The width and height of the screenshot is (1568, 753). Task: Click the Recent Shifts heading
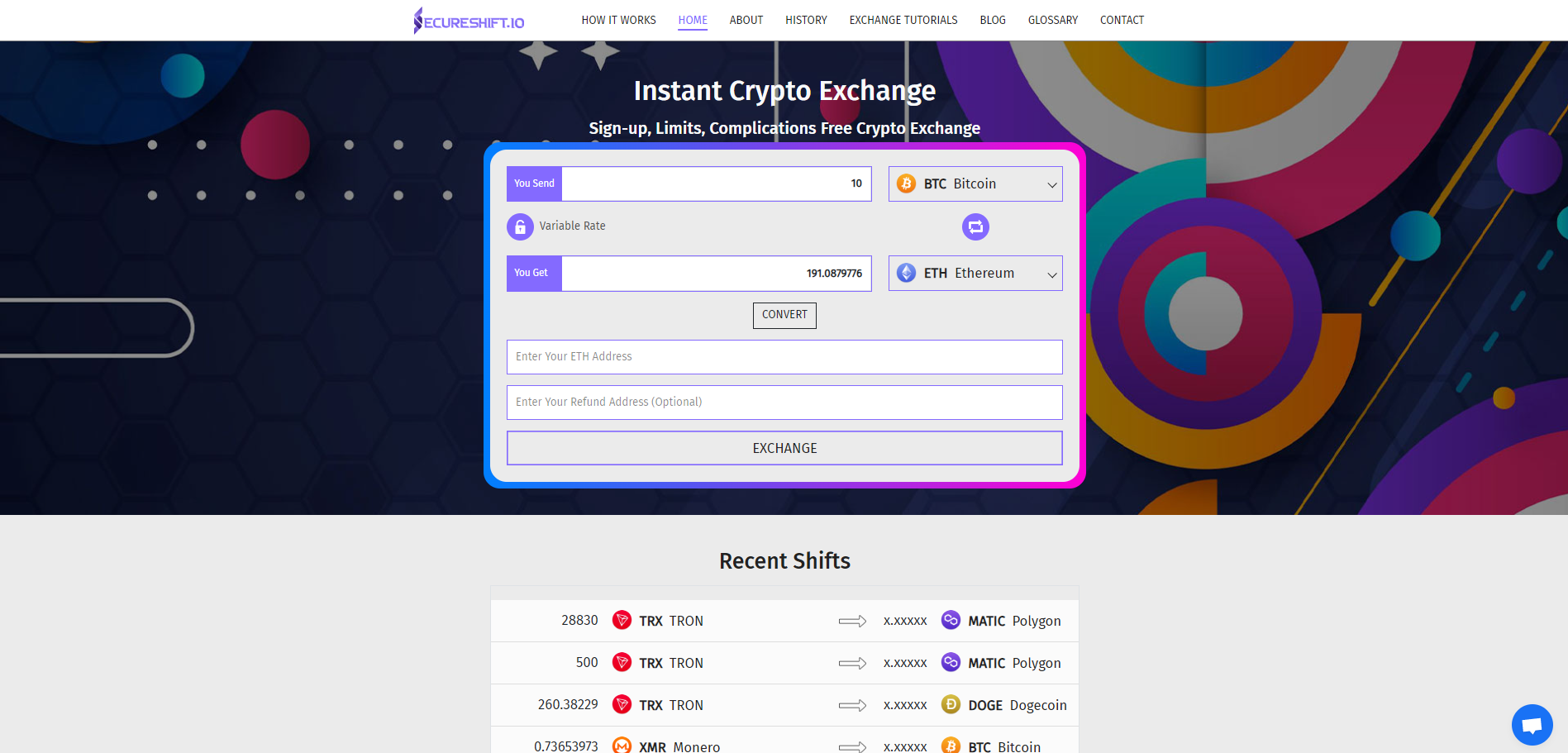click(784, 560)
